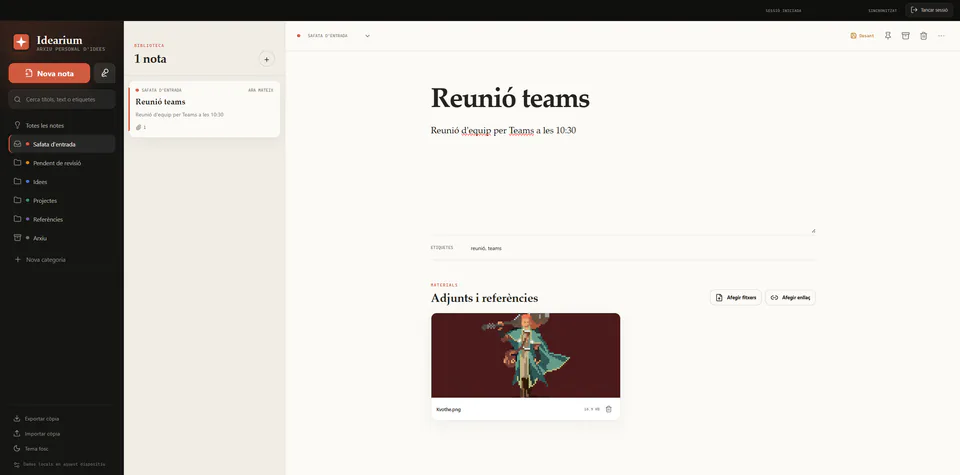Open the Arxiu archive category
This screenshot has height=475, width=960.
(x=62, y=238)
